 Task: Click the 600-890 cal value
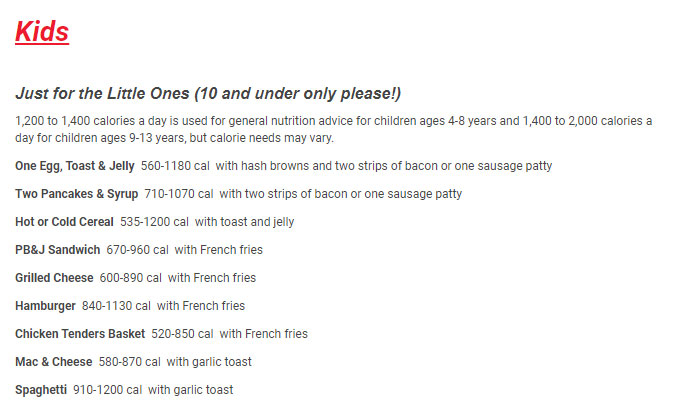[x=130, y=278]
